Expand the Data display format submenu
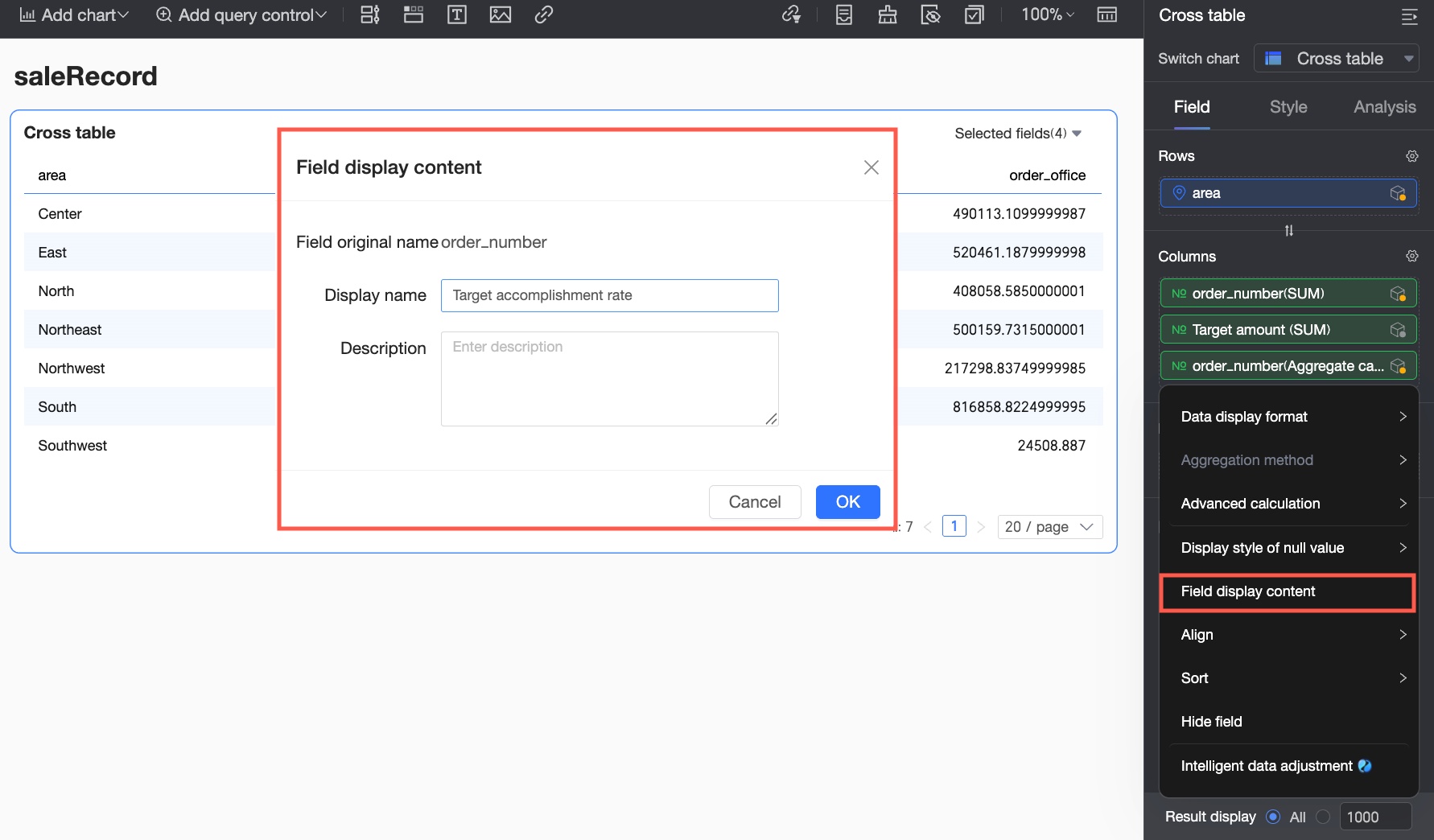The width and height of the screenshot is (1434, 840). pyautogui.click(x=1288, y=417)
